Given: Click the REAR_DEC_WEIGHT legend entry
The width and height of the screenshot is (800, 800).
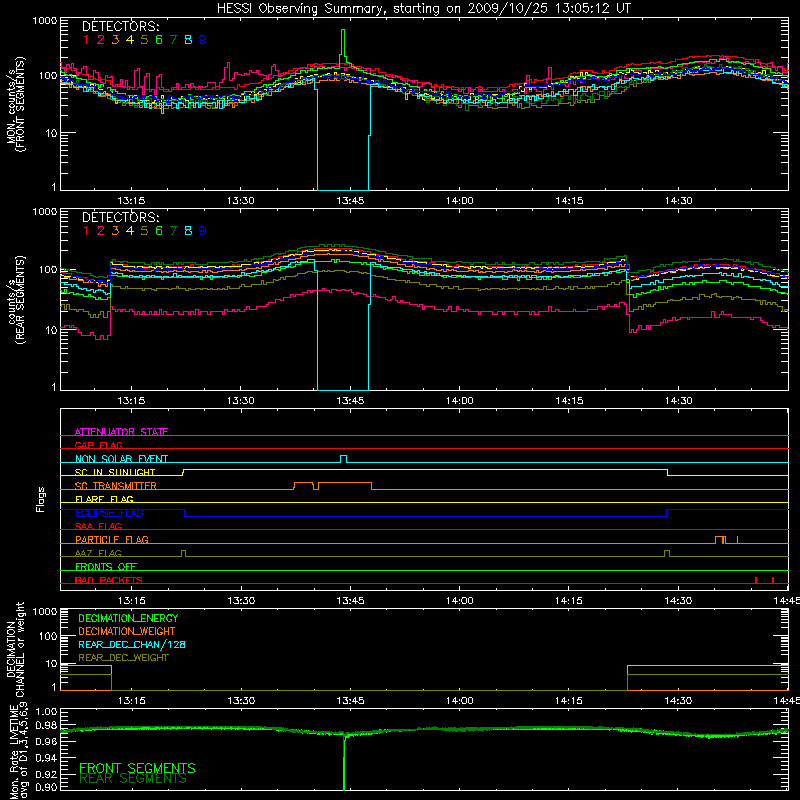Looking at the screenshot, I should point(123,658).
